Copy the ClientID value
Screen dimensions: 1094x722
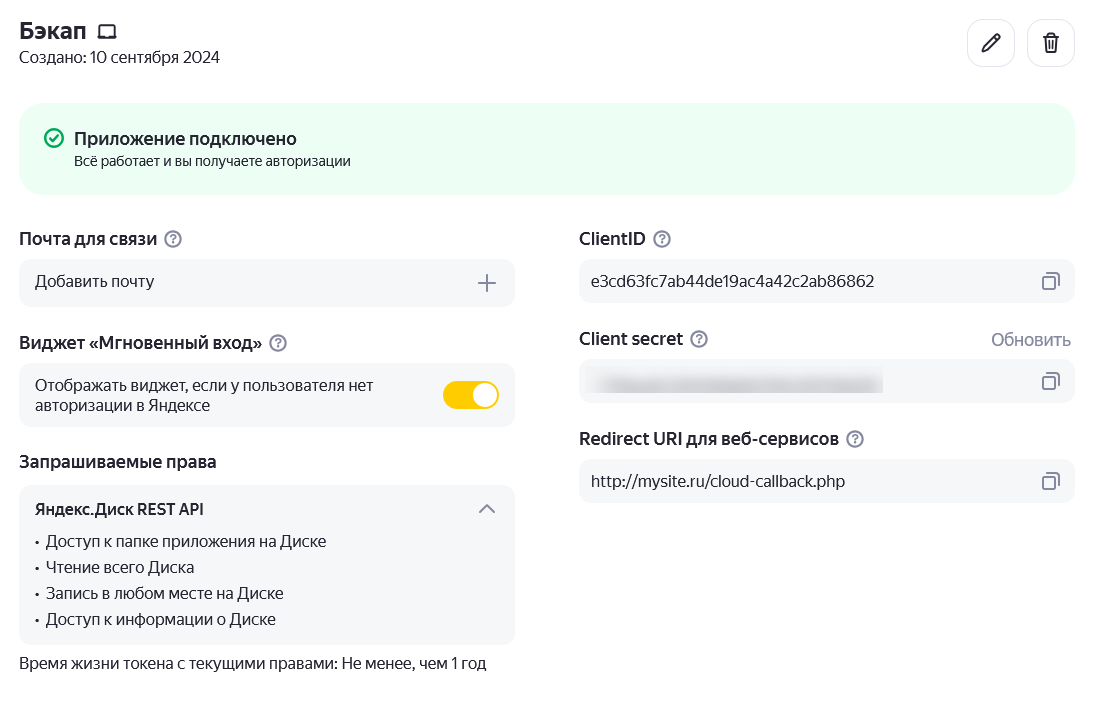click(x=1050, y=282)
